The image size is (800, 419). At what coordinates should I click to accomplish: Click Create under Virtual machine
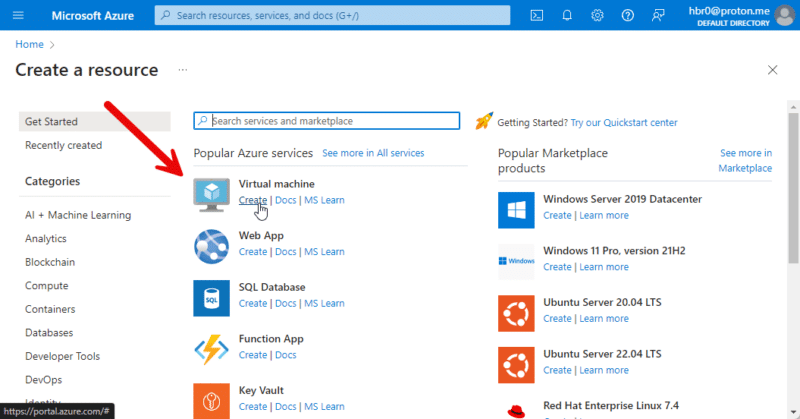click(x=253, y=200)
